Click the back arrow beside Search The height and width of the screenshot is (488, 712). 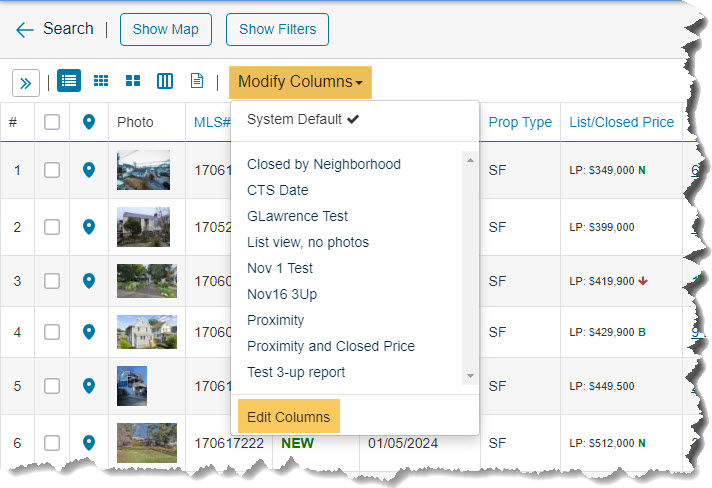tap(25, 30)
